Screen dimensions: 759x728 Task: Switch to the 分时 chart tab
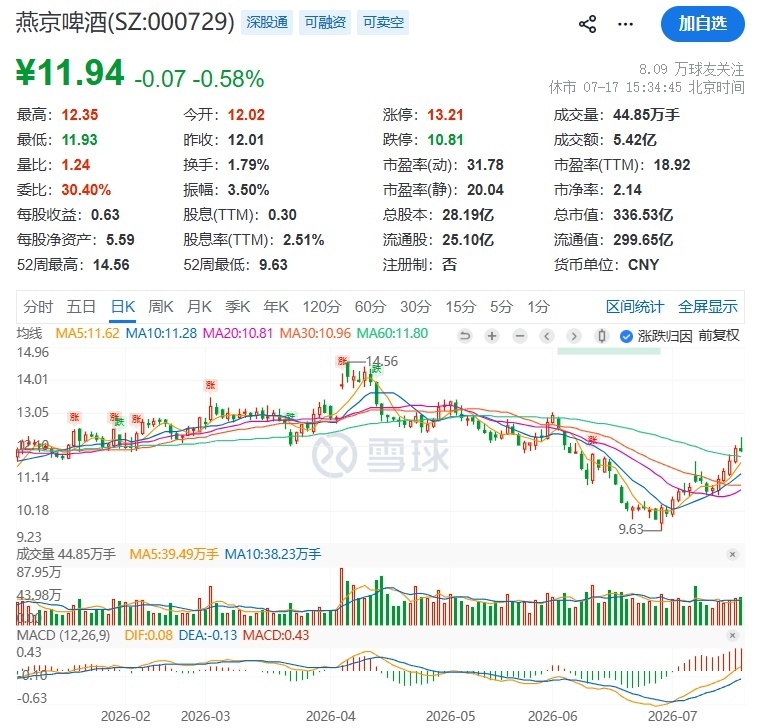[x=38, y=306]
